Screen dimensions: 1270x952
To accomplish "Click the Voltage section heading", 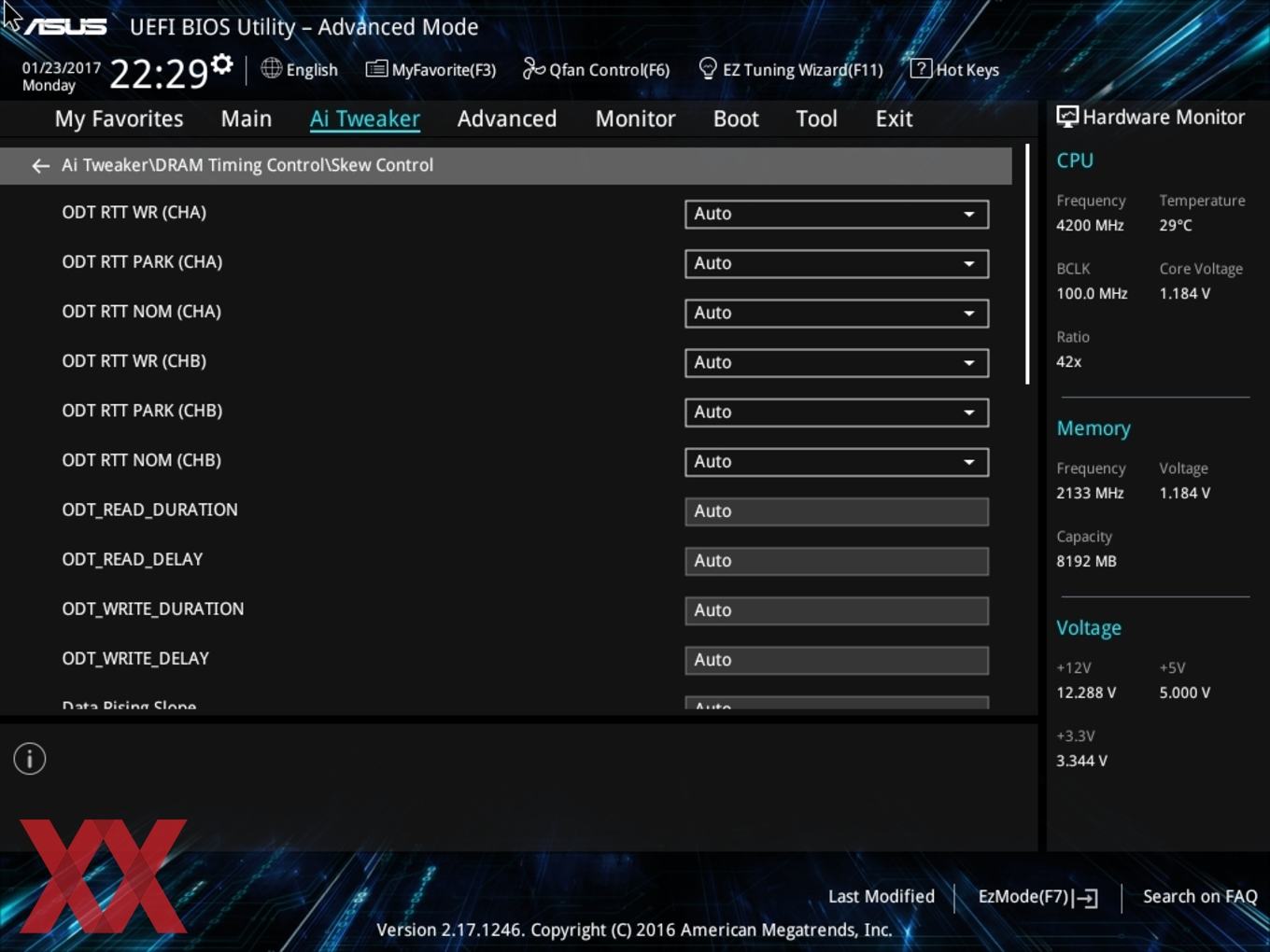I will coord(1089,628).
